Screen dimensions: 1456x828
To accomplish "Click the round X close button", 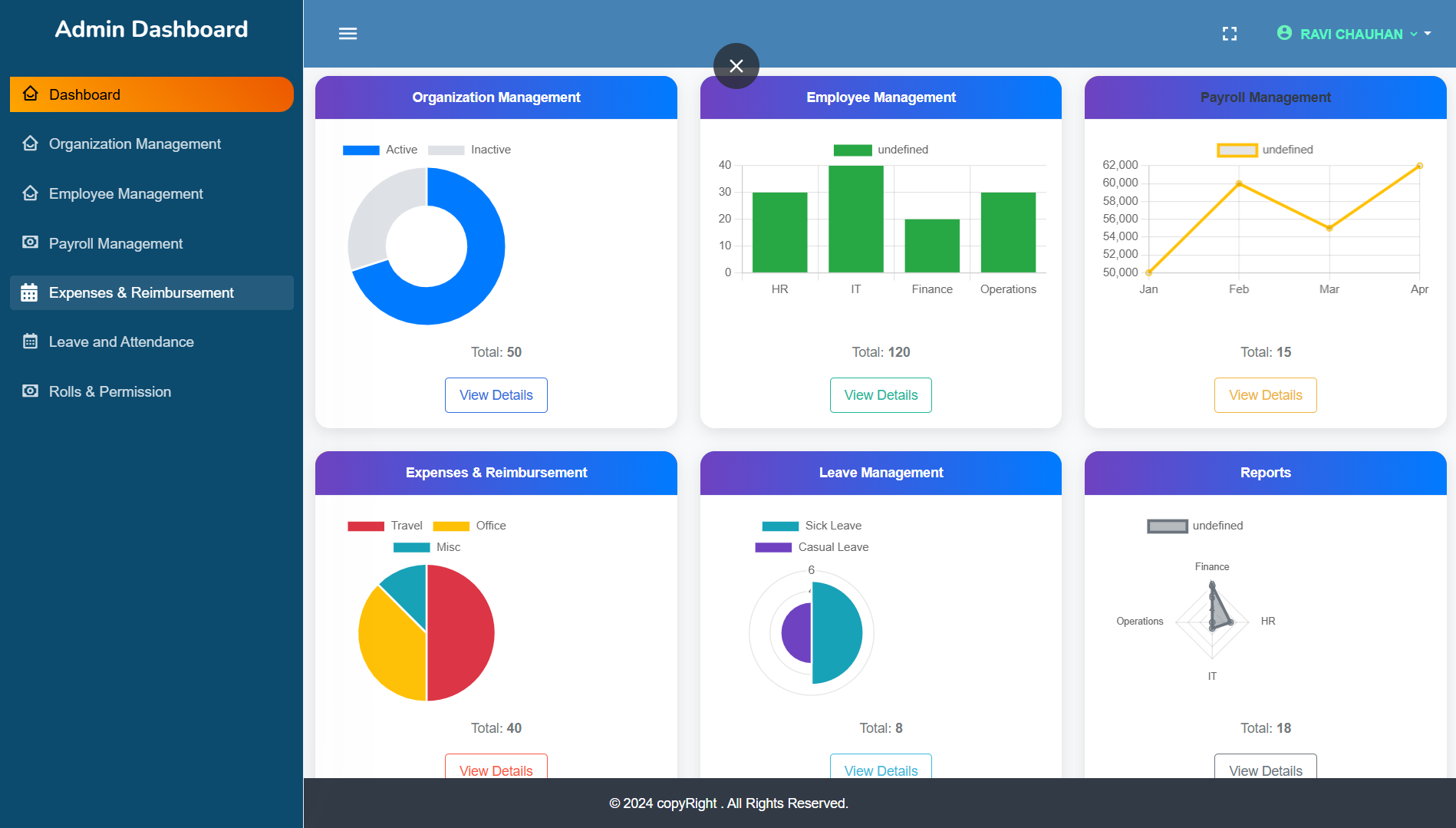I will [736, 66].
